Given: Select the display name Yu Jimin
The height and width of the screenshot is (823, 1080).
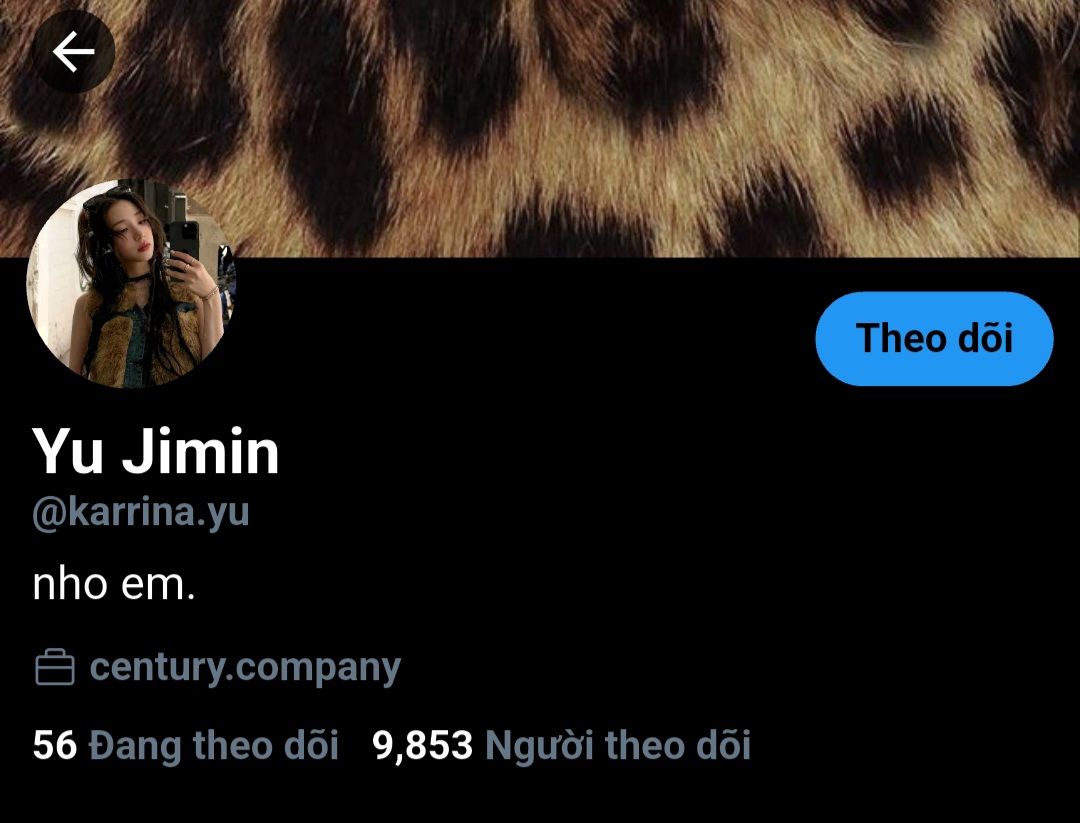Looking at the screenshot, I should tap(156, 452).
